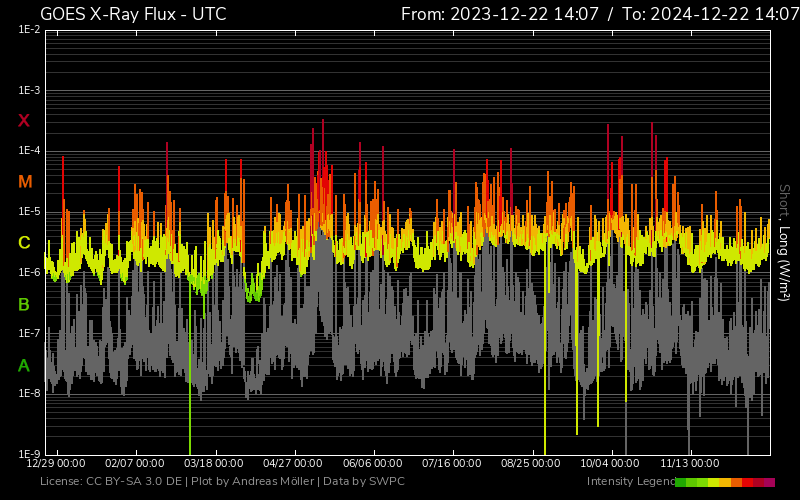Click the 1E-9 y-axis label
The image size is (800, 500).
29,454
